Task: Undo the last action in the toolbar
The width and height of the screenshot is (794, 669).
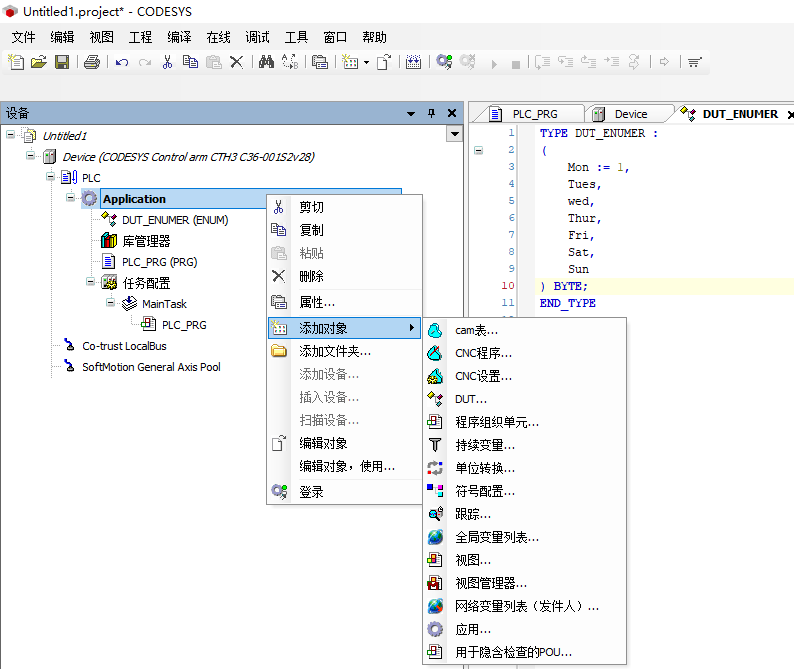Action: [x=122, y=62]
